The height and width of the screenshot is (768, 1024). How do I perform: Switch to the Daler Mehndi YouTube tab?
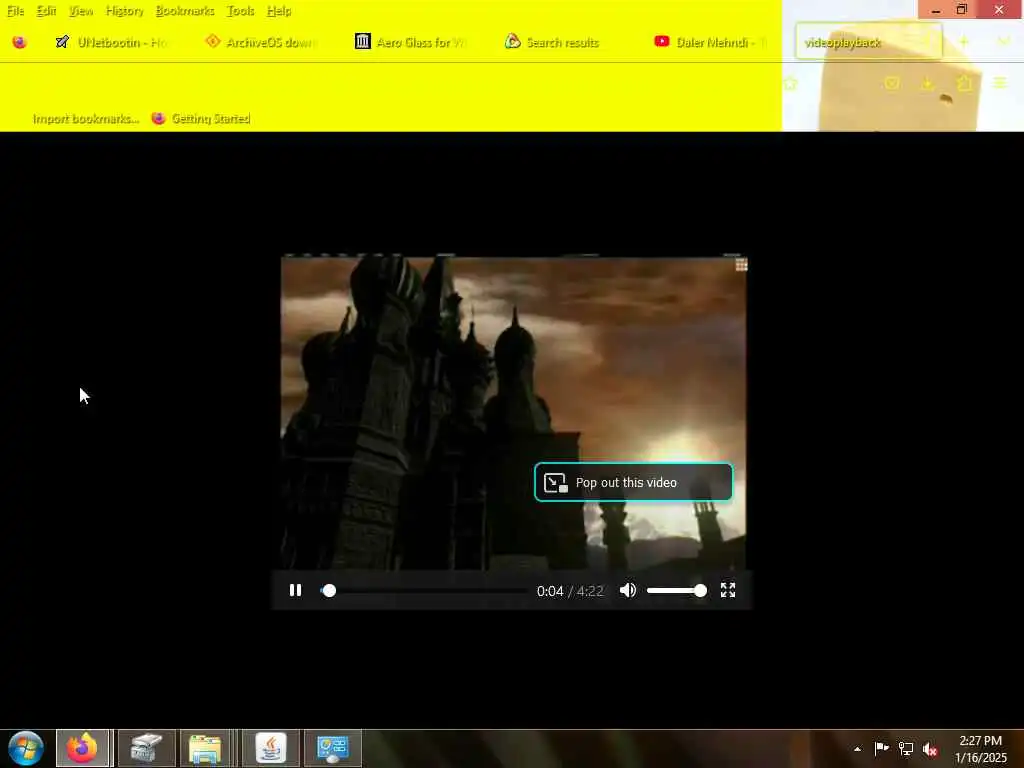(x=711, y=42)
